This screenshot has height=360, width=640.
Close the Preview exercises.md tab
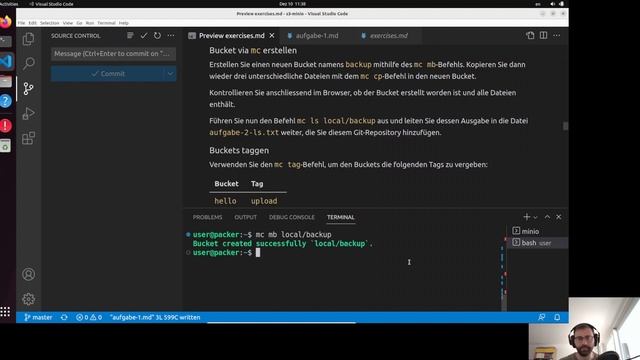(x=272, y=36)
